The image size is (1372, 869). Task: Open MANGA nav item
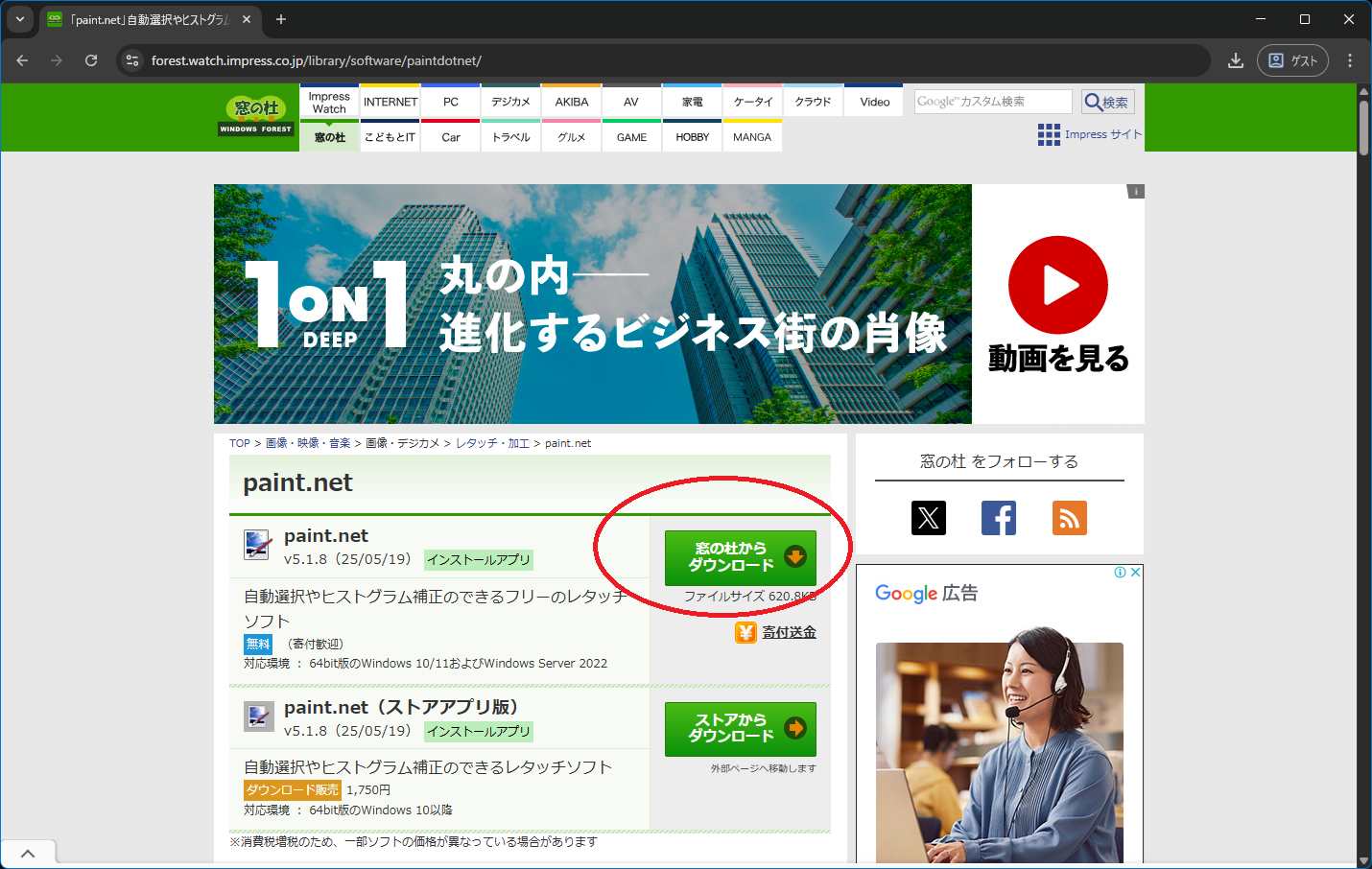(x=753, y=136)
